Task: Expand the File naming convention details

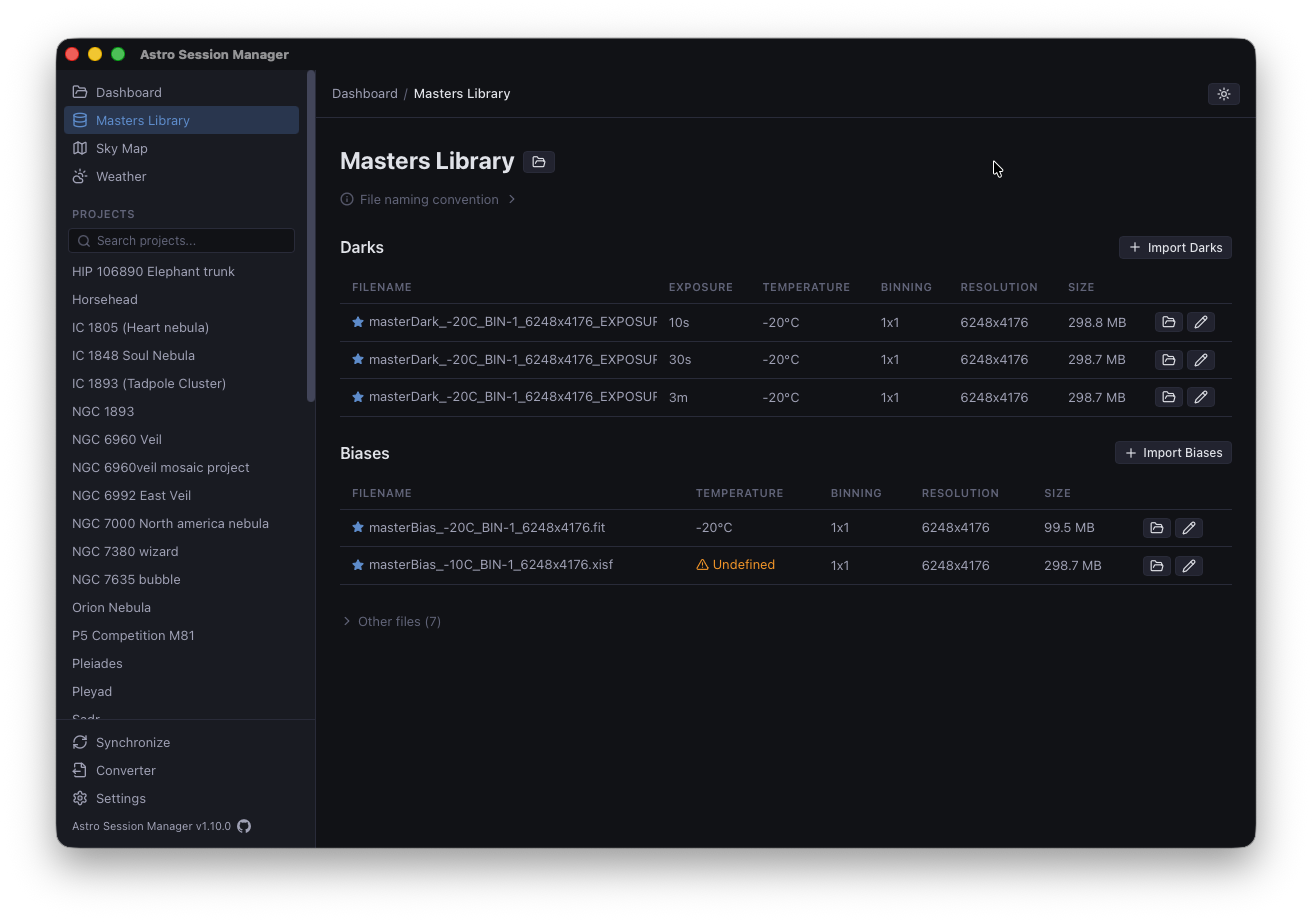Action: click(x=428, y=199)
